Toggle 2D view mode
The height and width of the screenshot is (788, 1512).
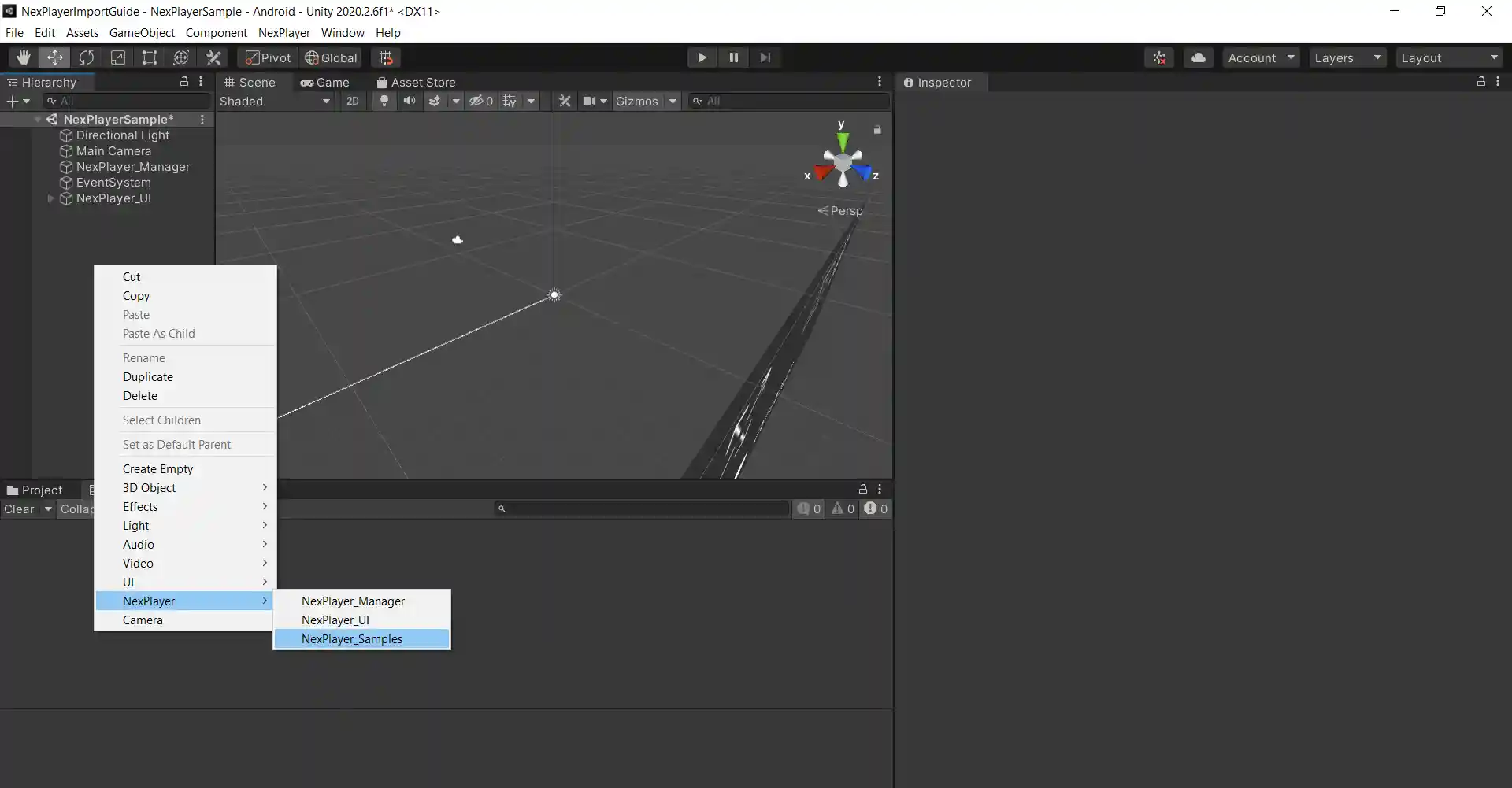click(x=352, y=101)
